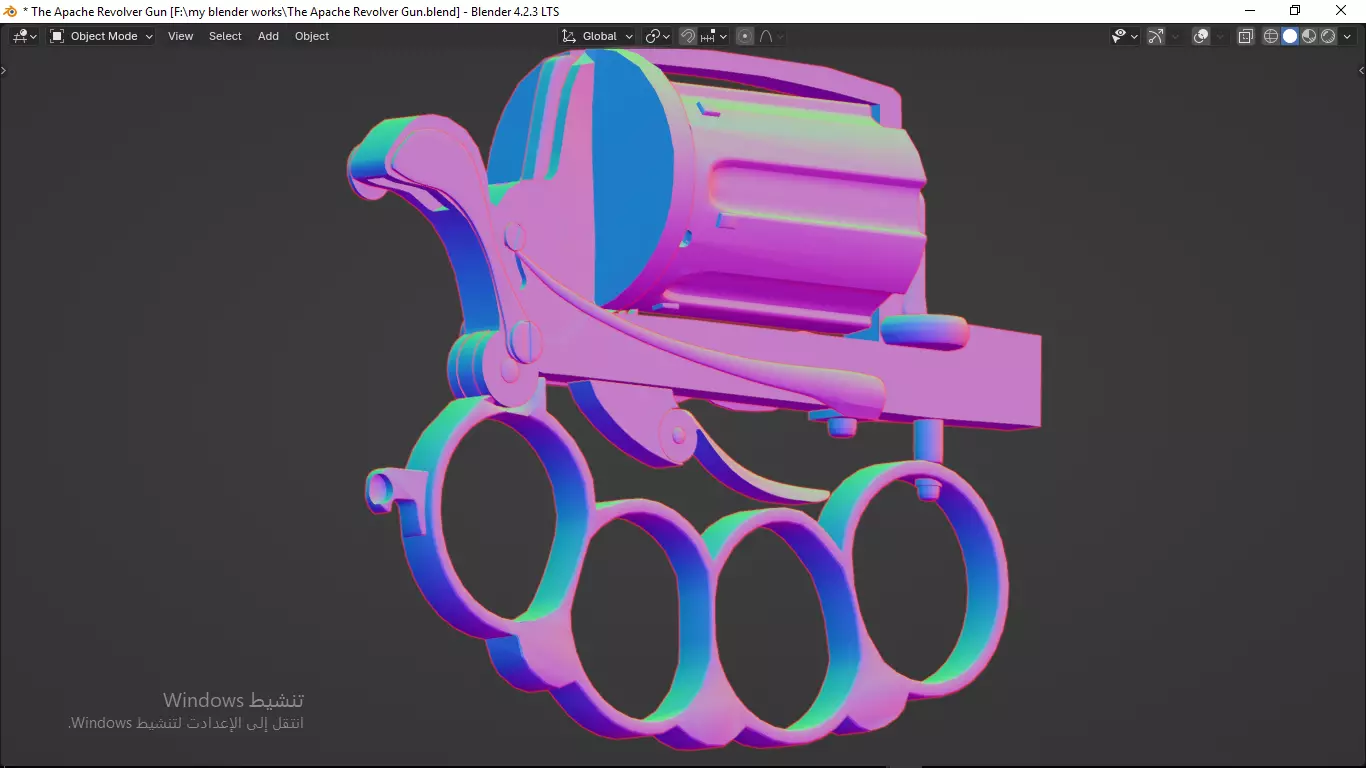Toggle snapping with the magnet icon
This screenshot has width=1366, height=768.
[688, 36]
